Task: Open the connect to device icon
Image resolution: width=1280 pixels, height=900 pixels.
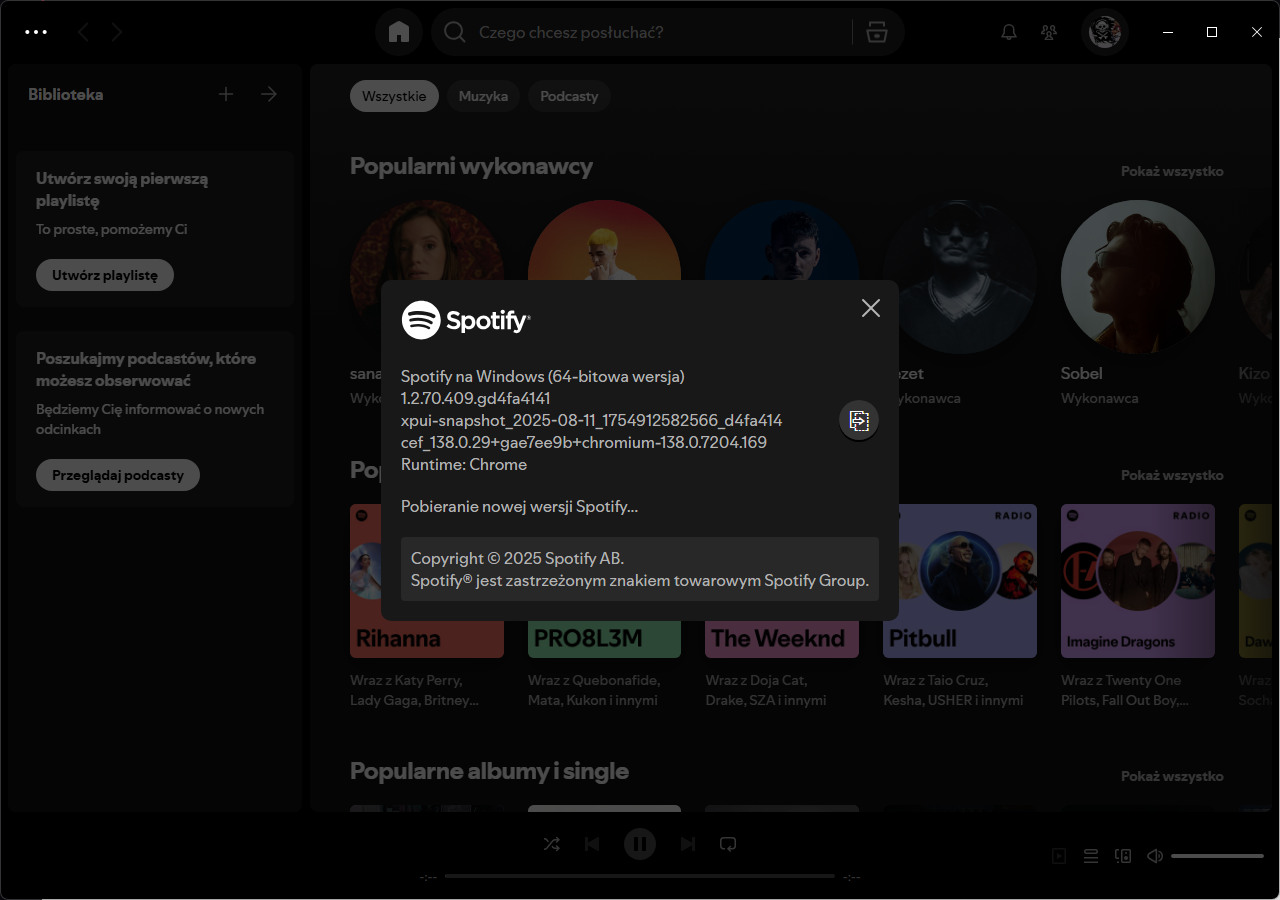Action: point(1123,856)
